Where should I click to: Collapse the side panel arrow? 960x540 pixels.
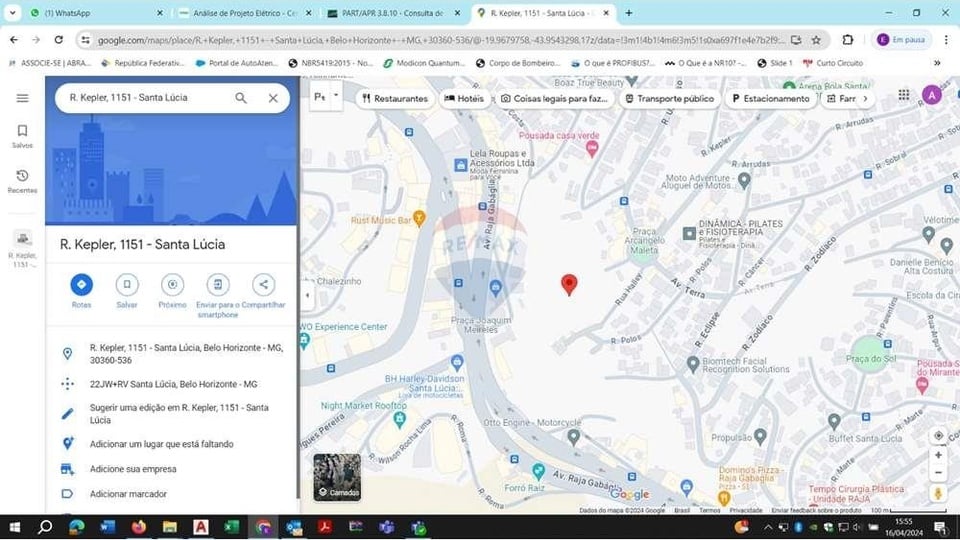(x=307, y=296)
